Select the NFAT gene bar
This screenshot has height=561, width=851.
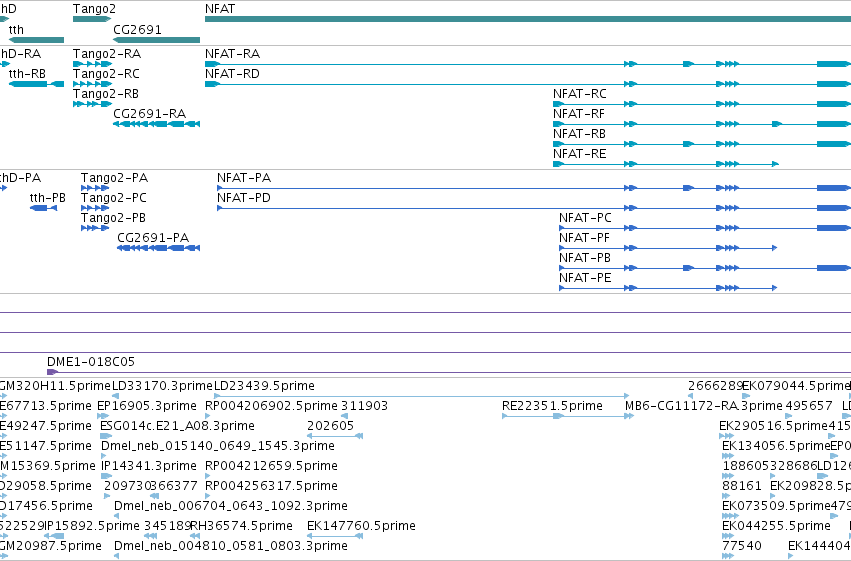528,19
